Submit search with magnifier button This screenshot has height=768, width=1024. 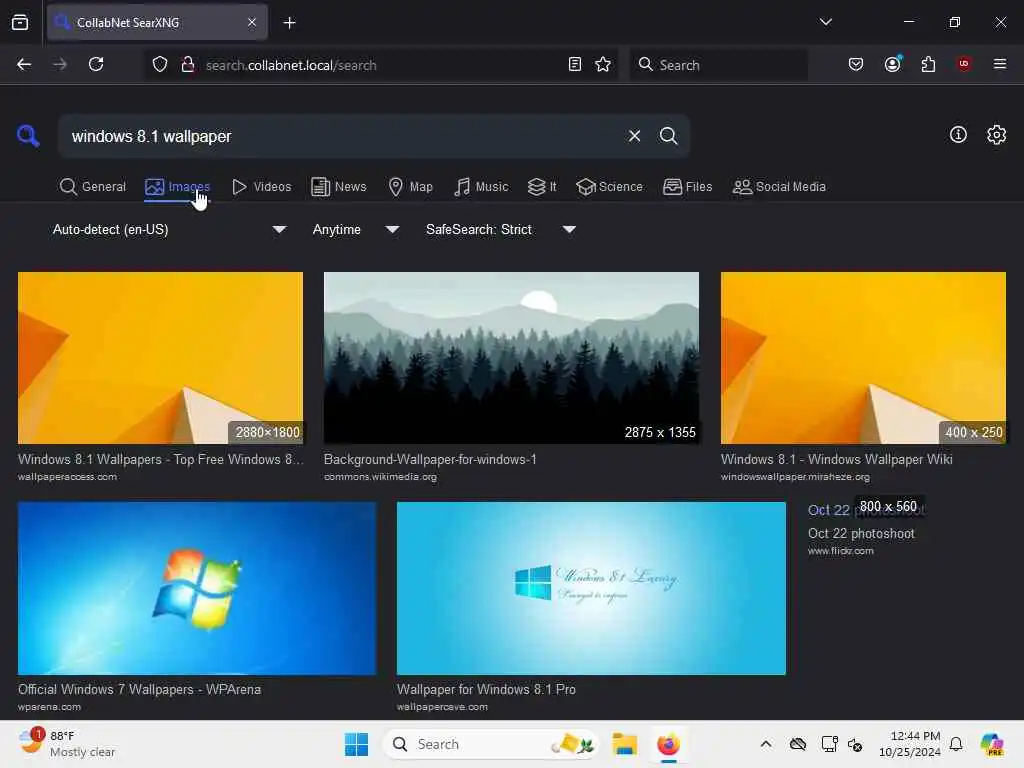pos(668,136)
